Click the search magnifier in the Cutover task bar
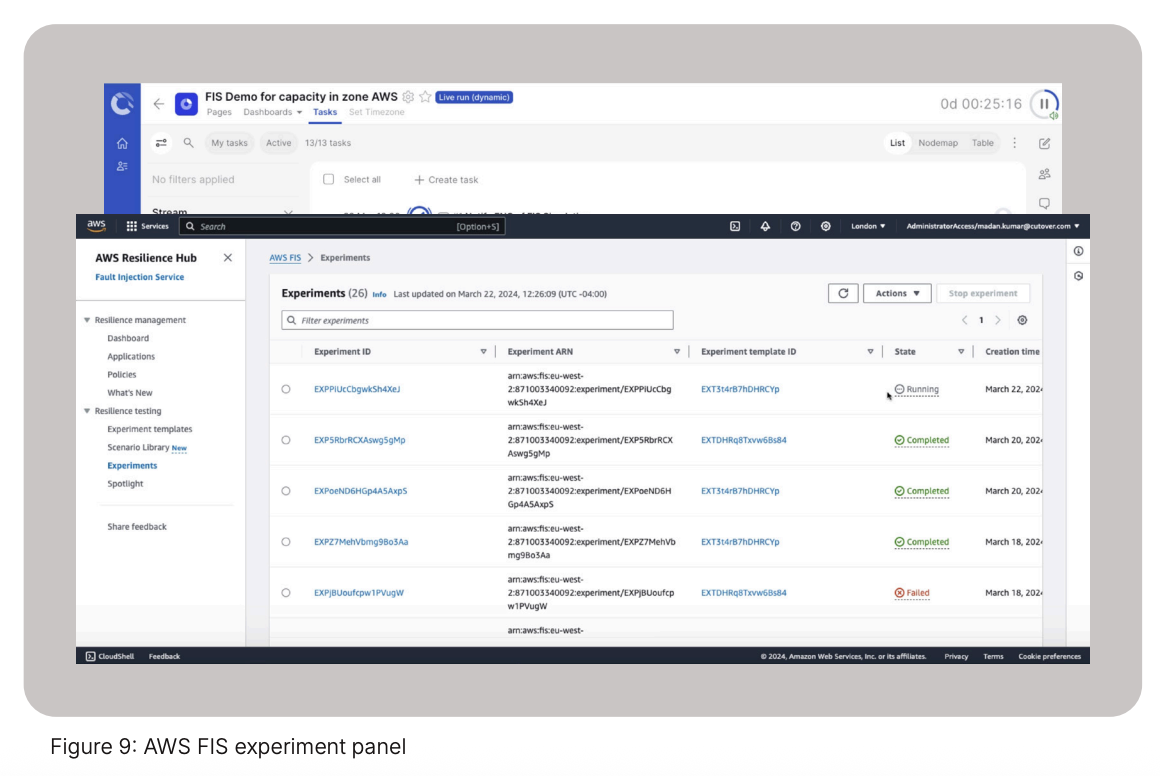The width and height of the screenshot is (1160, 776). click(189, 143)
